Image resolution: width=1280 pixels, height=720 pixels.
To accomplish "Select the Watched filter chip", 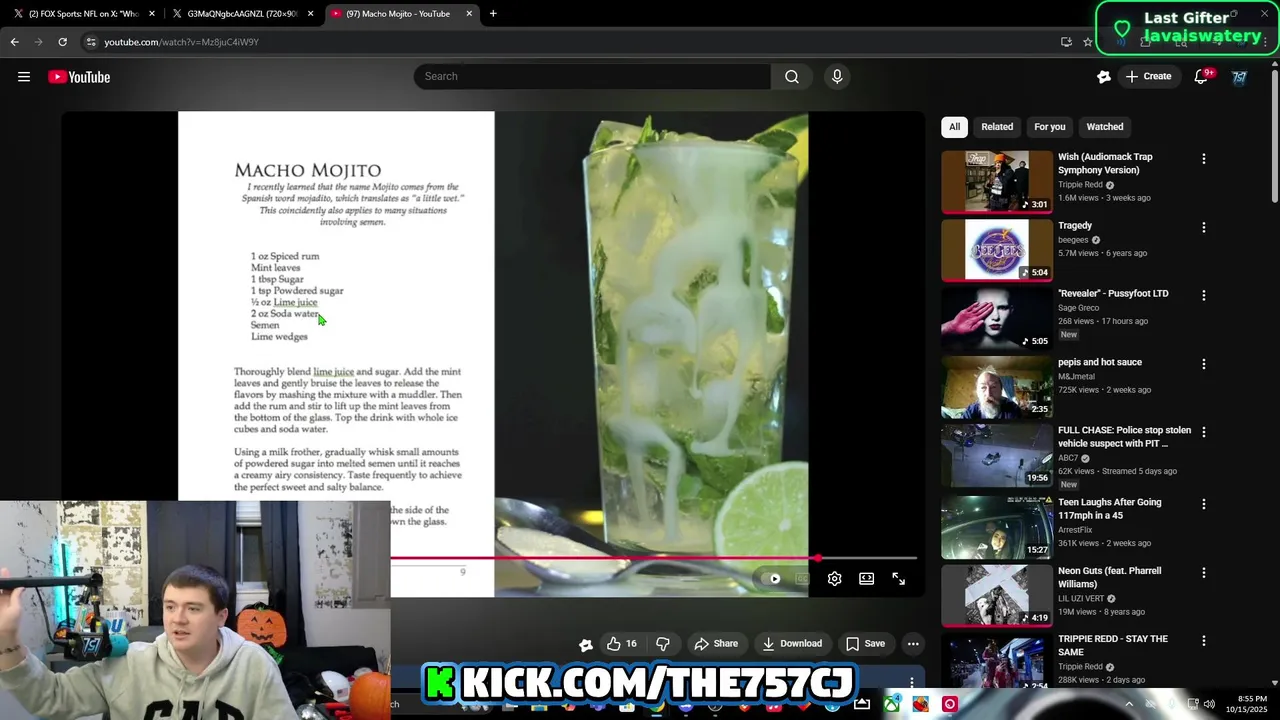I will 1105,127.
